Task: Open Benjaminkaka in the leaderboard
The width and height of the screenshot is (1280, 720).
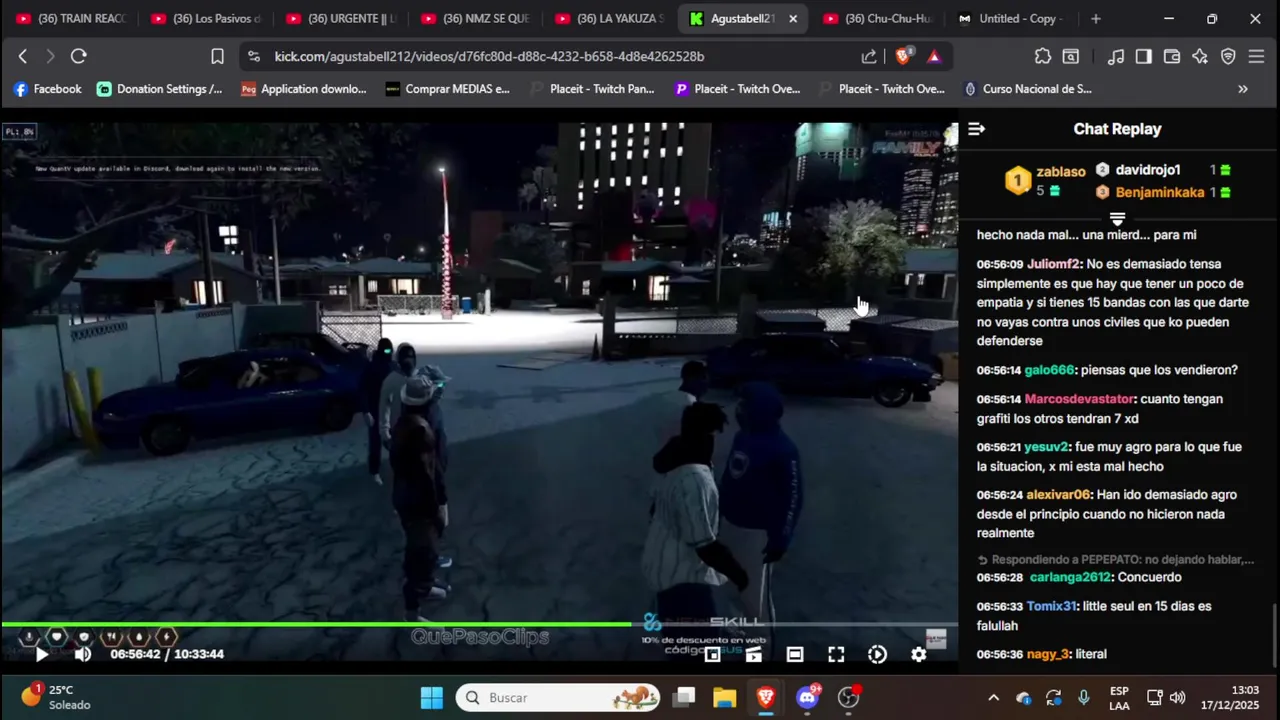Action: pos(1160,192)
